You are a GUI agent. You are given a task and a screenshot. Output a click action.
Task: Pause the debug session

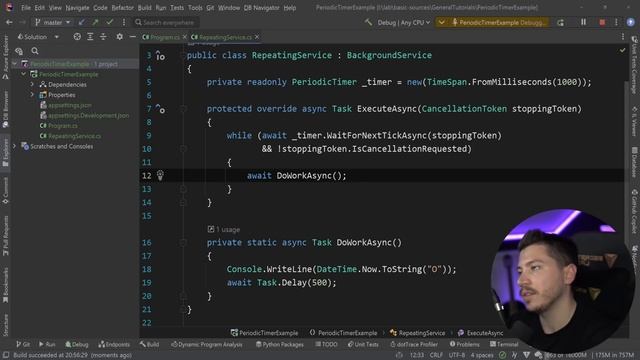pos(583,22)
